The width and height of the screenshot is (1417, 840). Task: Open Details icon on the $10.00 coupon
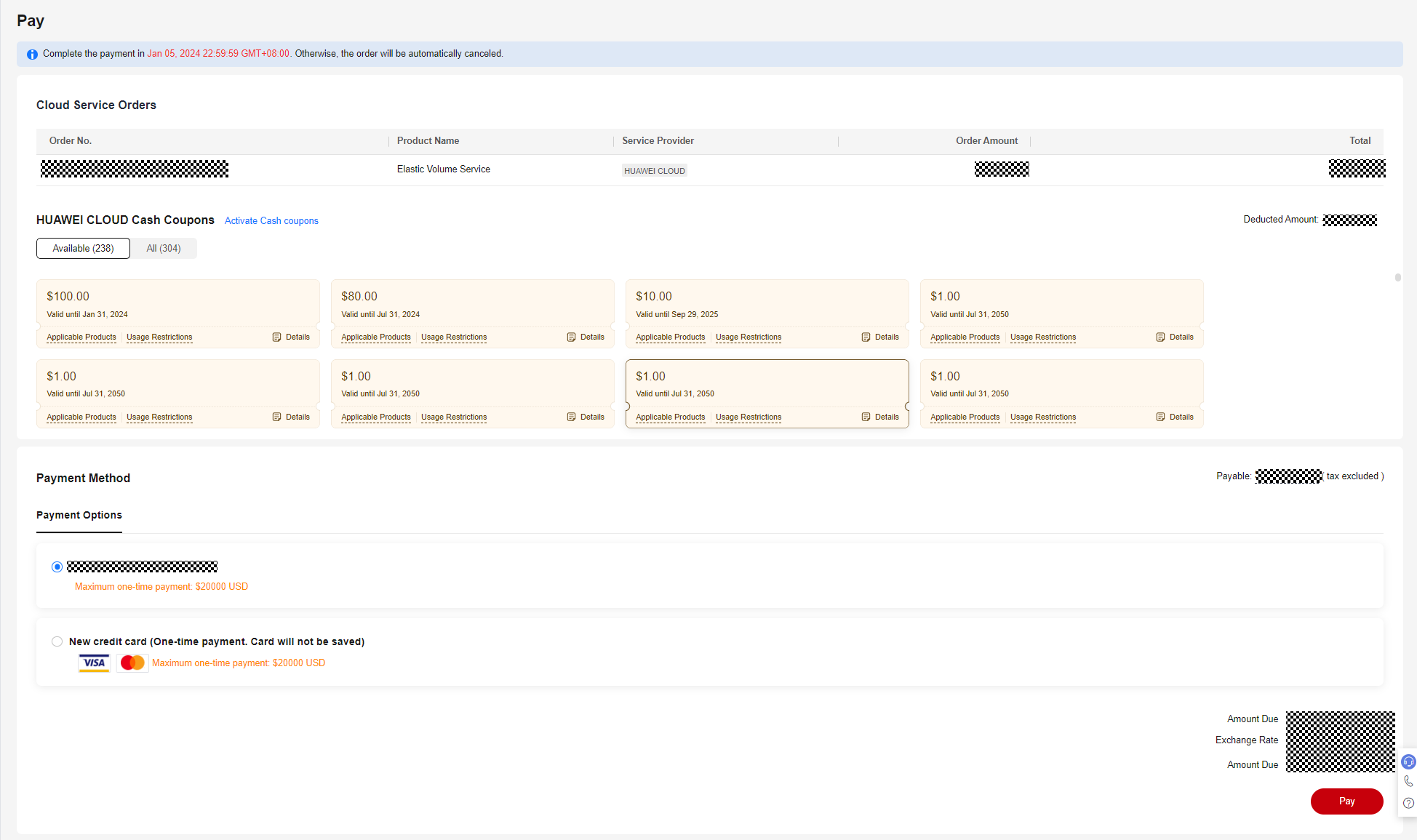[866, 337]
